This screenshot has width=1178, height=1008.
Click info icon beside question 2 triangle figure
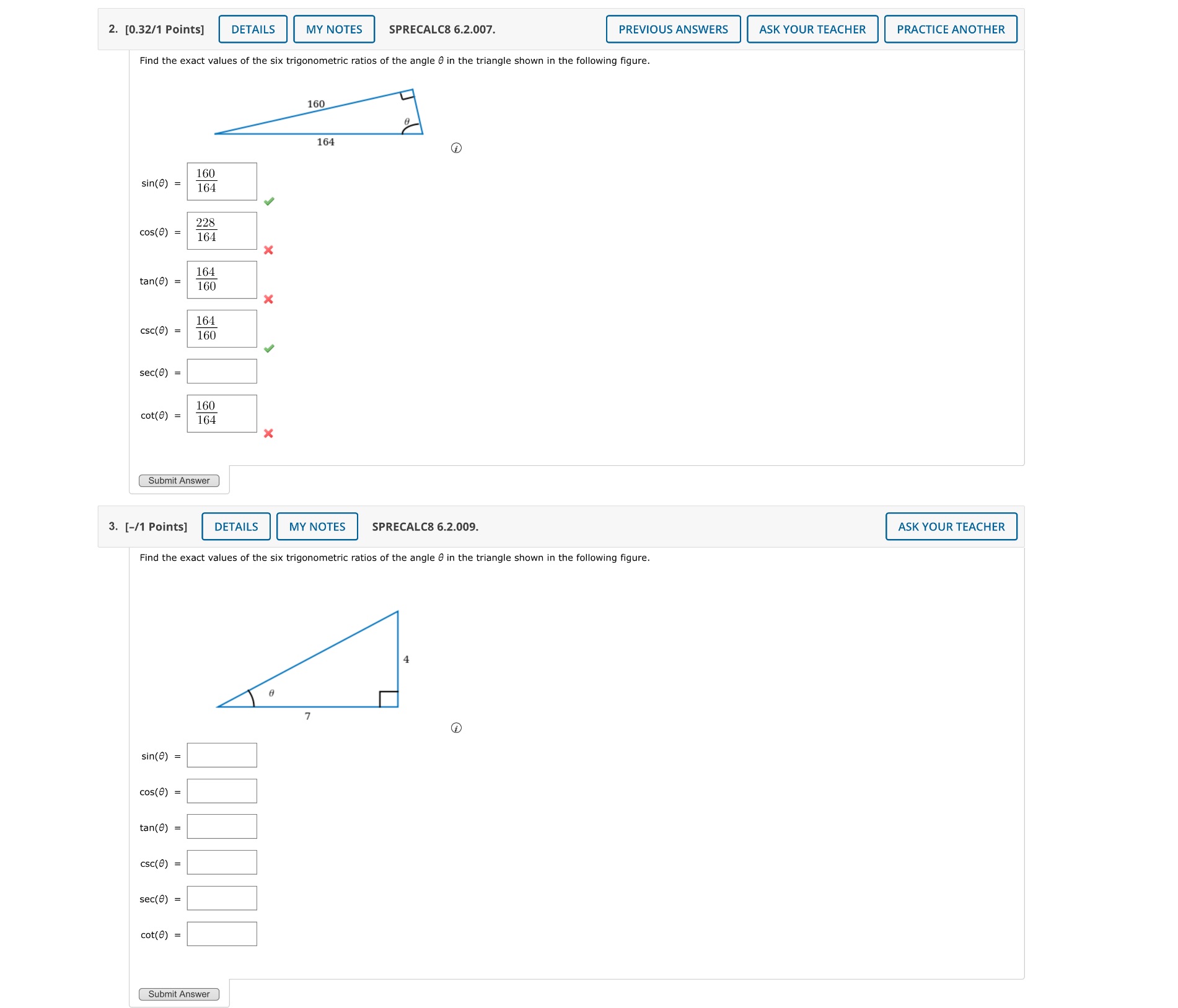coord(456,148)
